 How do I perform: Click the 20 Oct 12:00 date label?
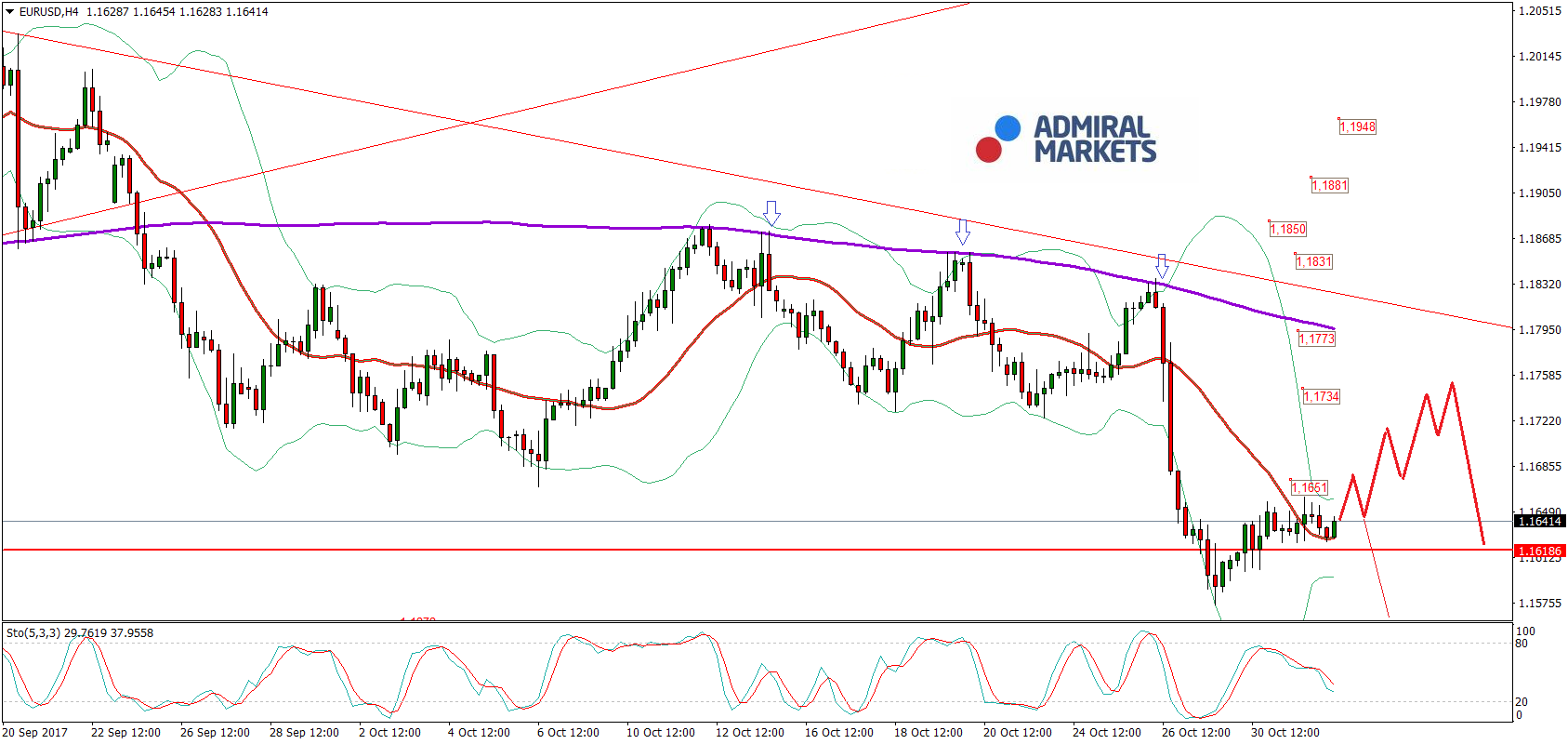click(x=1018, y=733)
